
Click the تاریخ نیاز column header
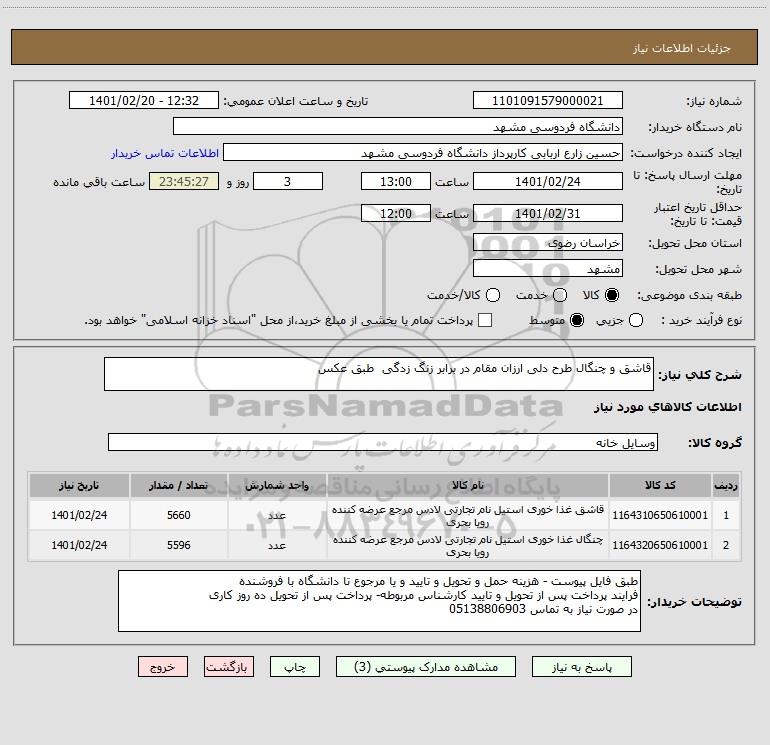79,486
